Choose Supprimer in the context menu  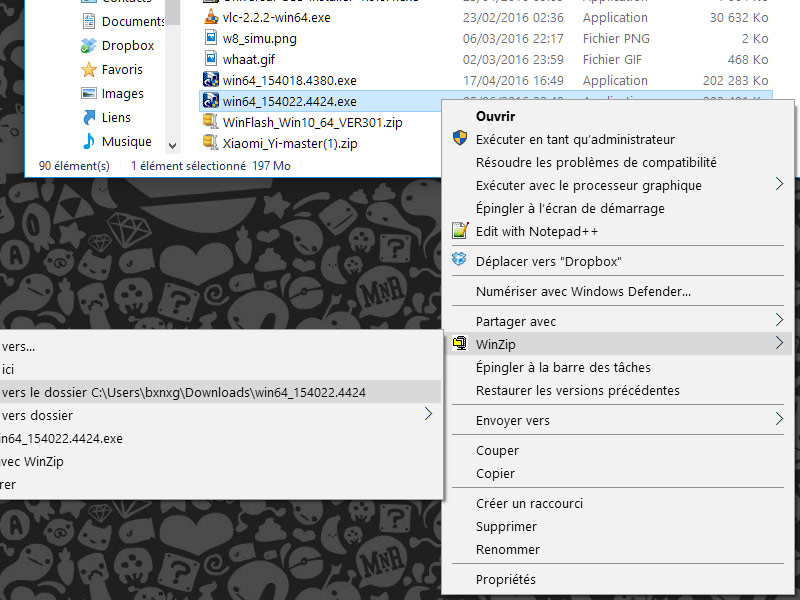[x=506, y=527]
